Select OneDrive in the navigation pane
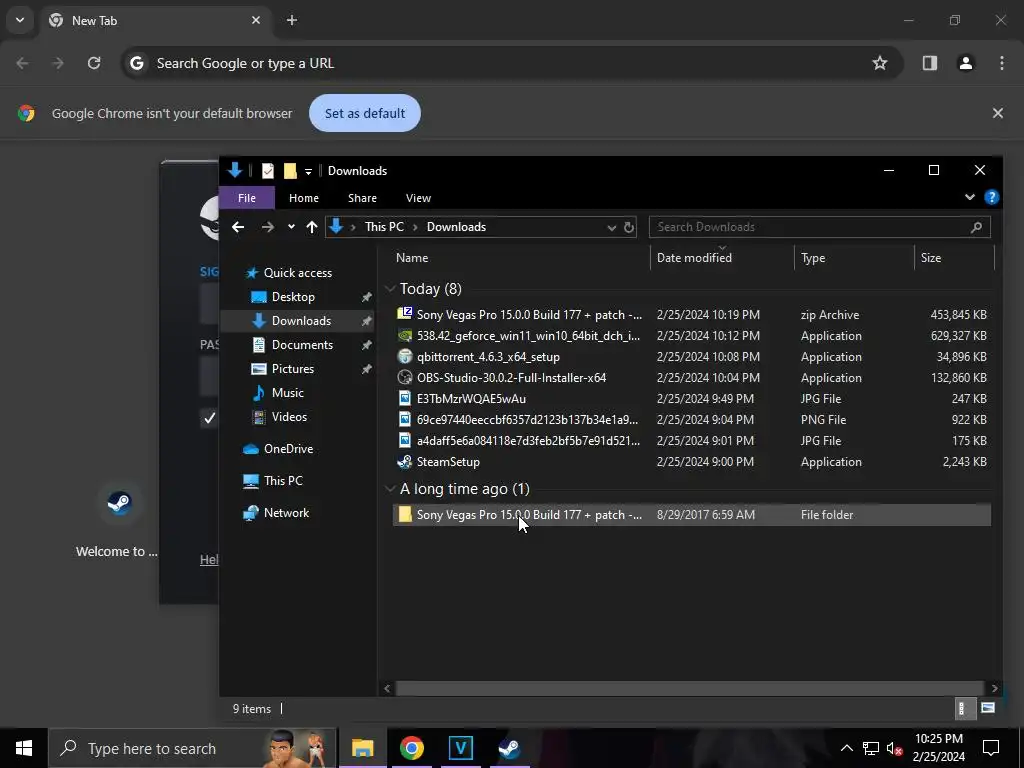The image size is (1024, 768). (x=287, y=449)
